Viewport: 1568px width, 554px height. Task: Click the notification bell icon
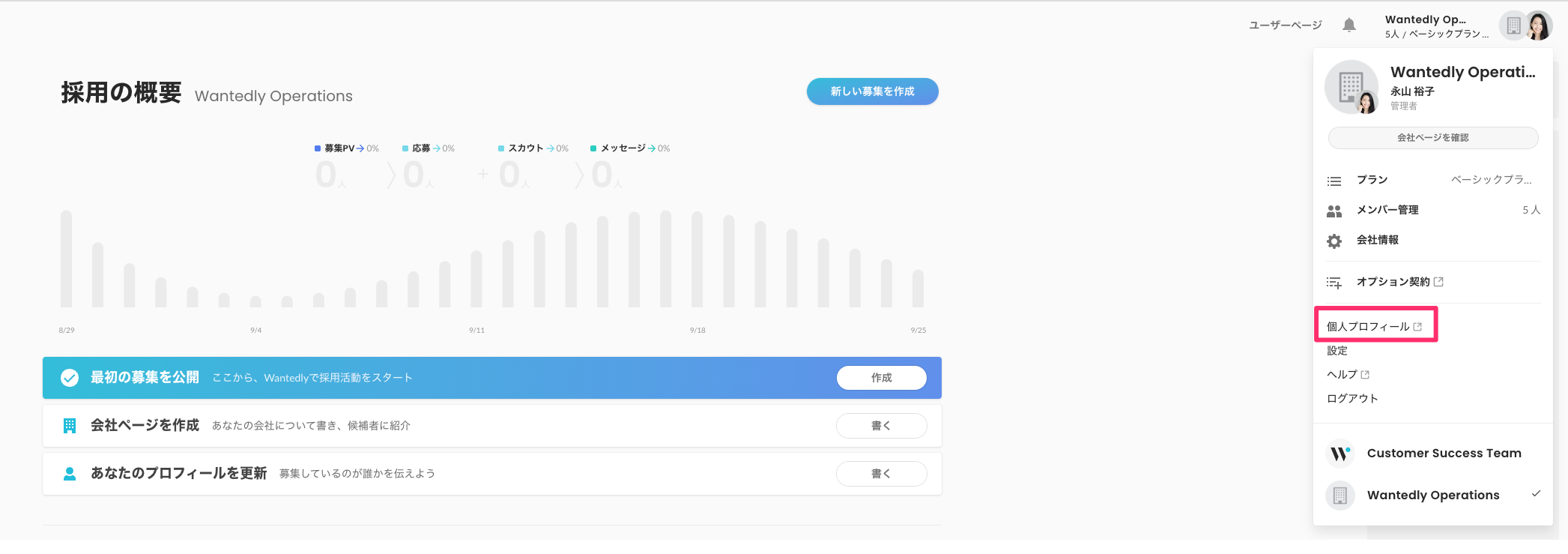[x=1349, y=25]
